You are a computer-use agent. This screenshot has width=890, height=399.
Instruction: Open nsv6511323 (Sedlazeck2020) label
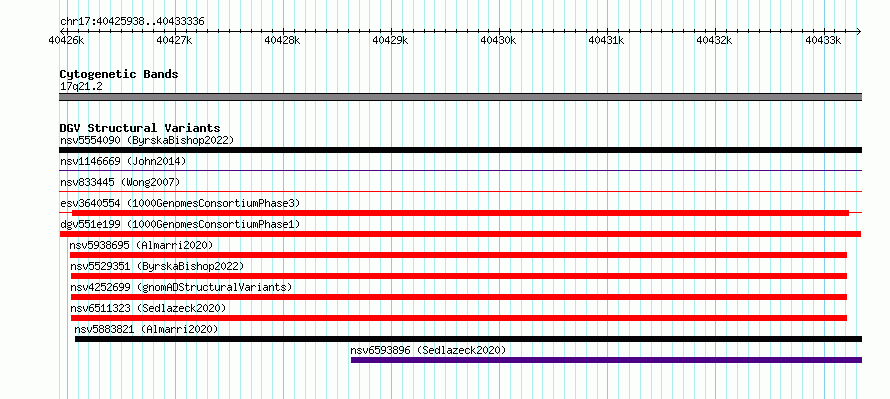(x=148, y=308)
